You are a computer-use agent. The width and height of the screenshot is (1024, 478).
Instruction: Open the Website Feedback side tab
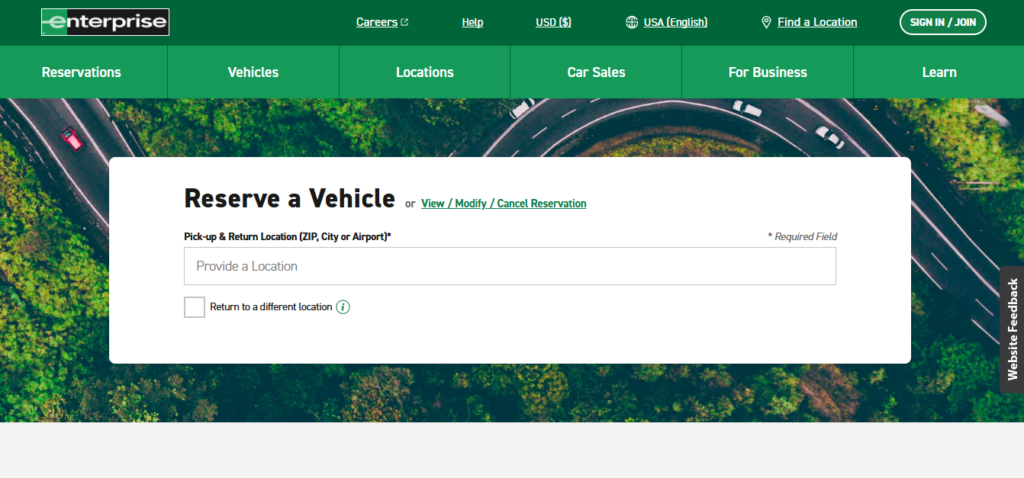pos(1012,329)
